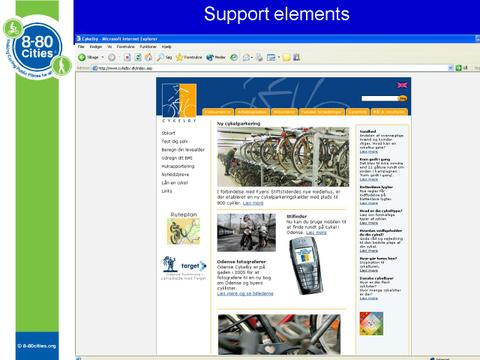Click the Refresh page icon
480x360 pixels.
coord(138,57)
